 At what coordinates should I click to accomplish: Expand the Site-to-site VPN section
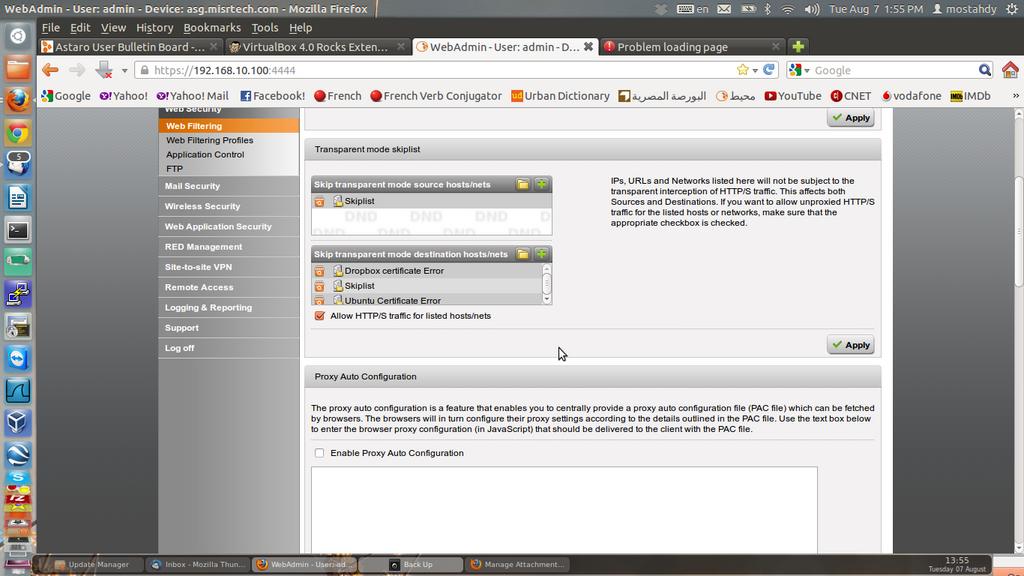[229, 267]
